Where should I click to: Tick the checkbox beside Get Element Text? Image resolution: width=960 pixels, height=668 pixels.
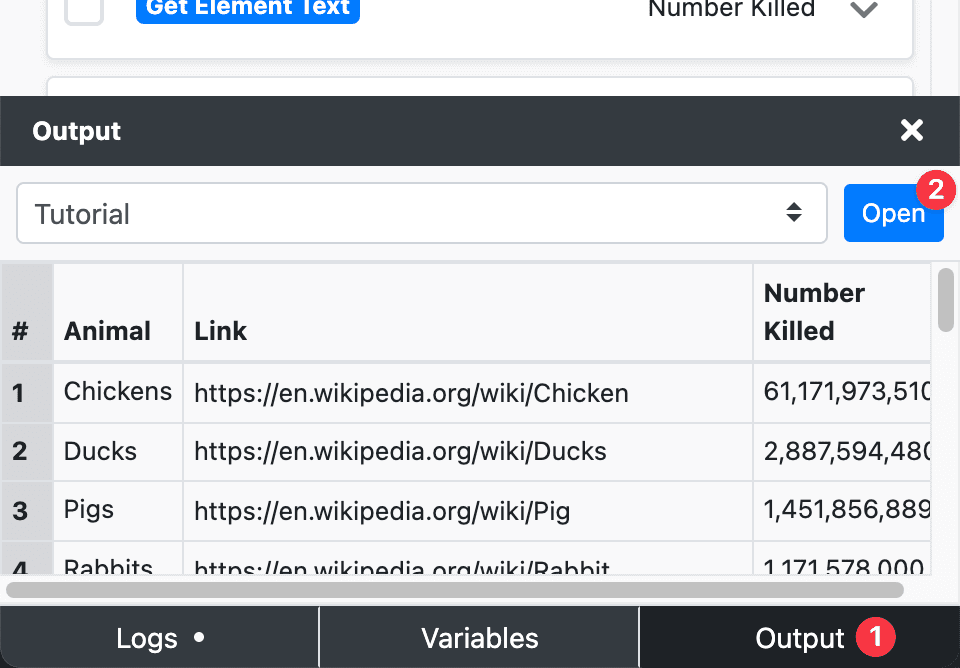pyautogui.click(x=84, y=9)
